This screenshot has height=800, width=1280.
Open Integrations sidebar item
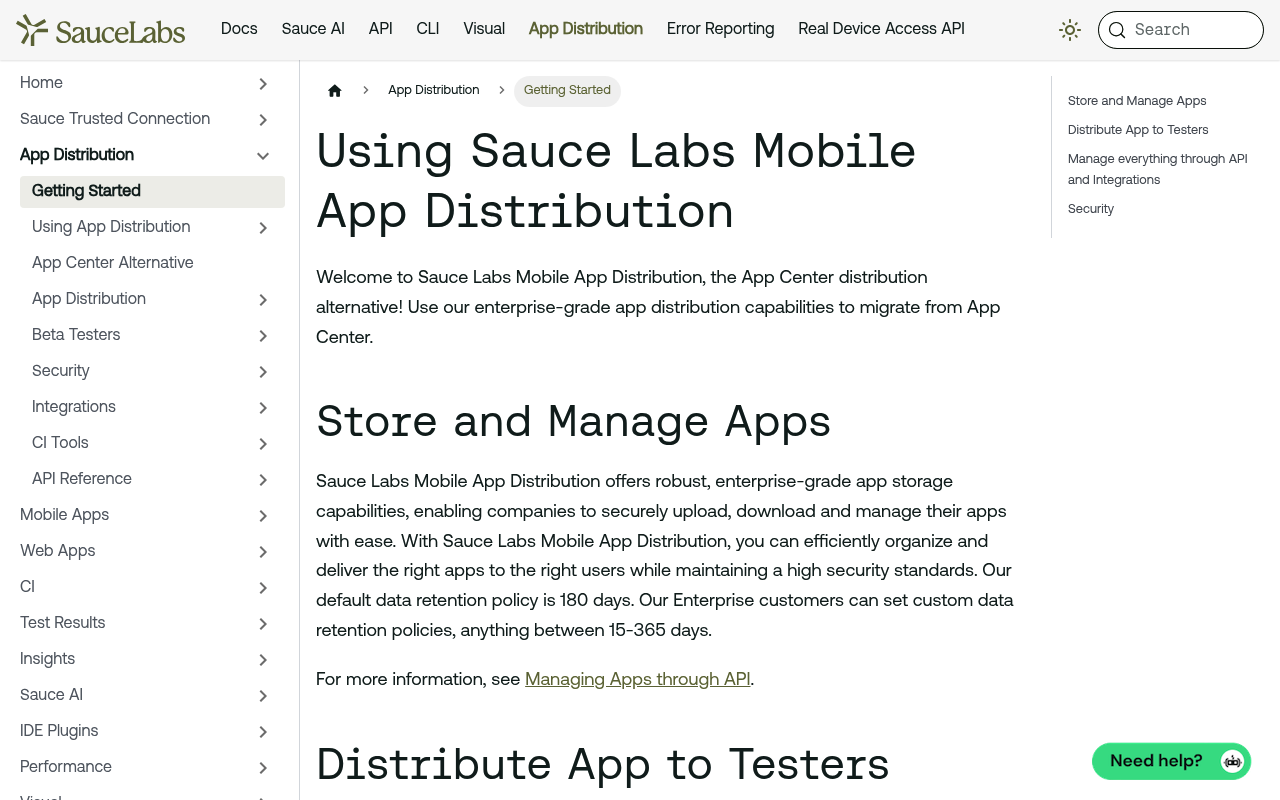point(74,407)
